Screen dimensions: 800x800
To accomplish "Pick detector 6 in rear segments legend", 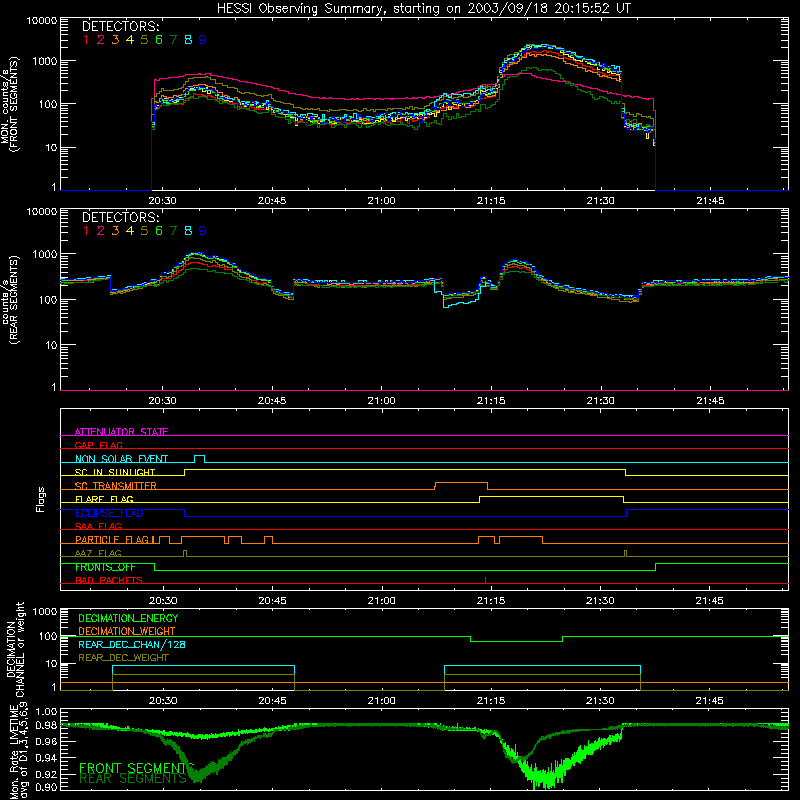I will [x=159, y=231].
